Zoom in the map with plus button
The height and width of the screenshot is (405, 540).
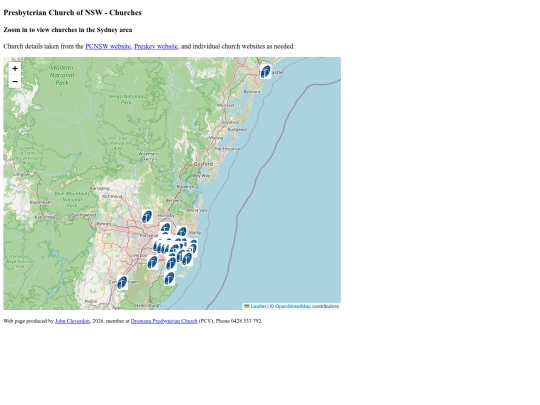point(15,69)
